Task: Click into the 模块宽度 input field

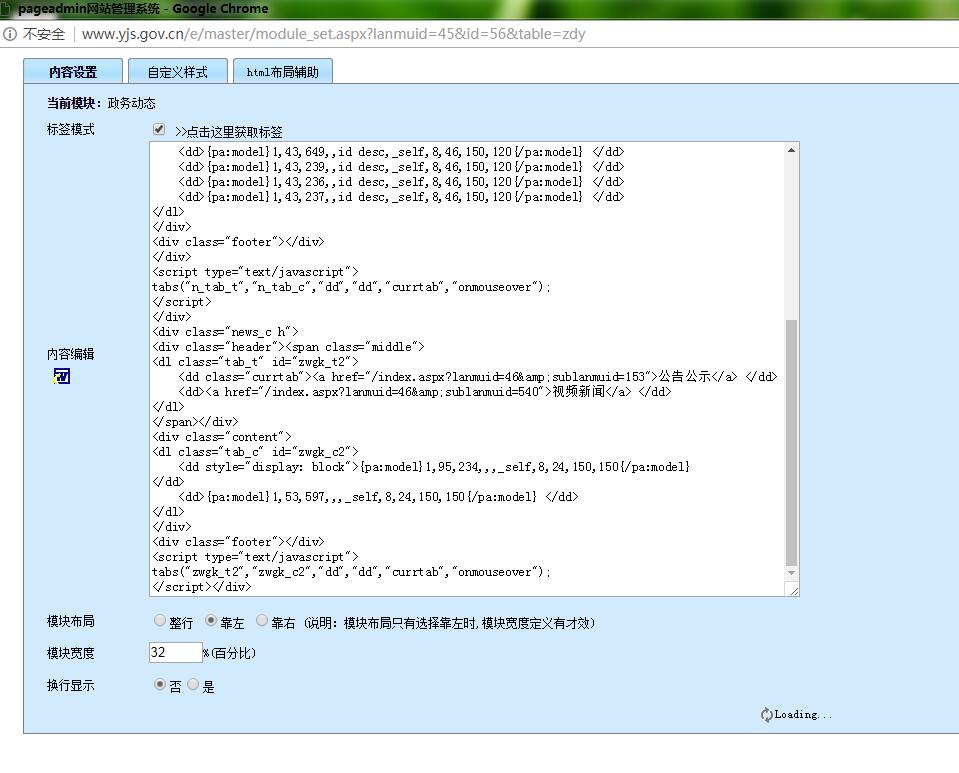Action: pos(176,653)
